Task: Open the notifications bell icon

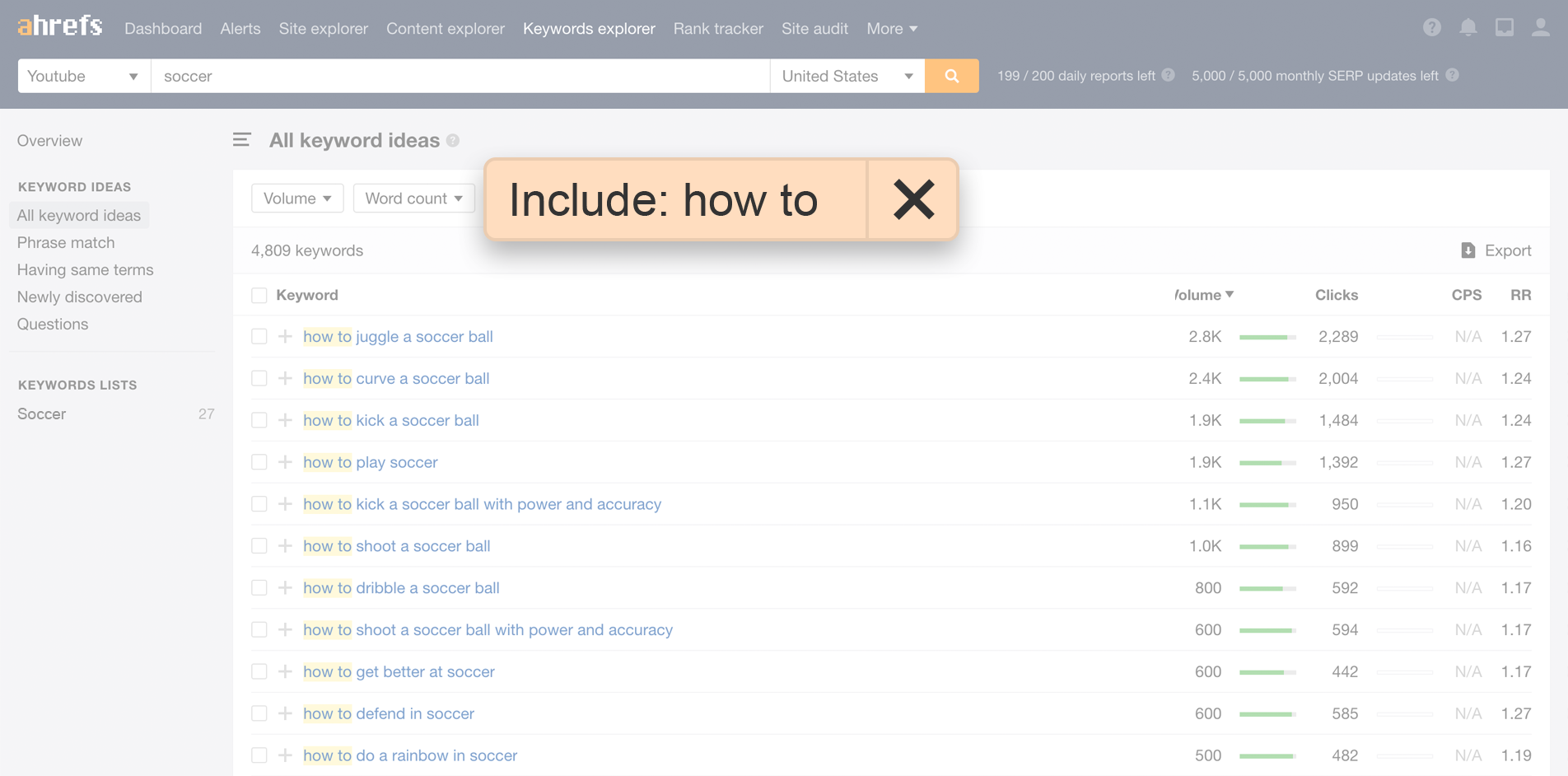Action: pos(1468,27)
